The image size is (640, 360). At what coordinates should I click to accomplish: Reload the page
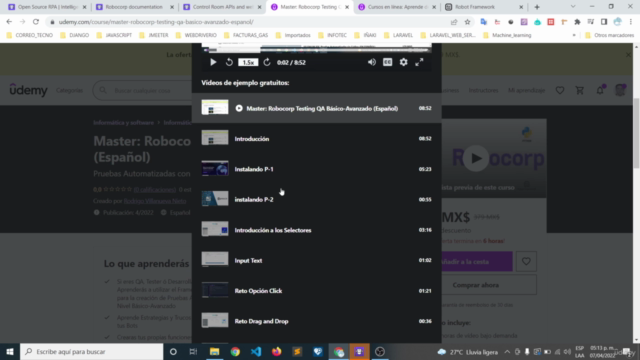pos(36,22)
